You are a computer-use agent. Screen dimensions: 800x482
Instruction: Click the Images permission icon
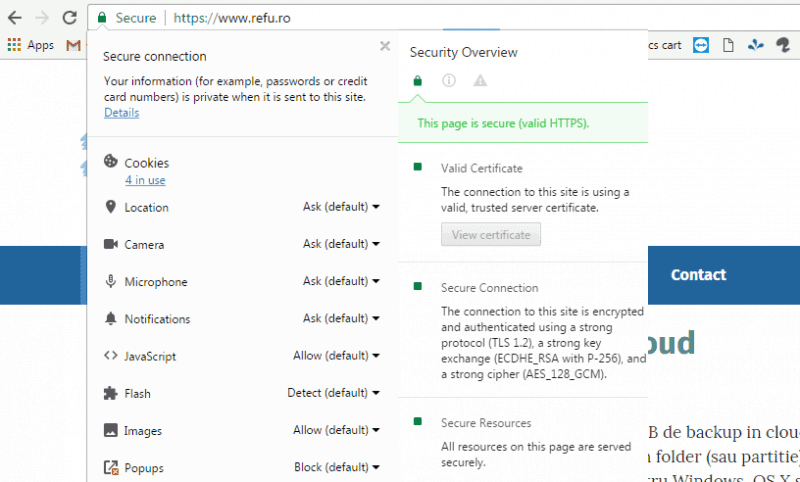click(111, 430)
